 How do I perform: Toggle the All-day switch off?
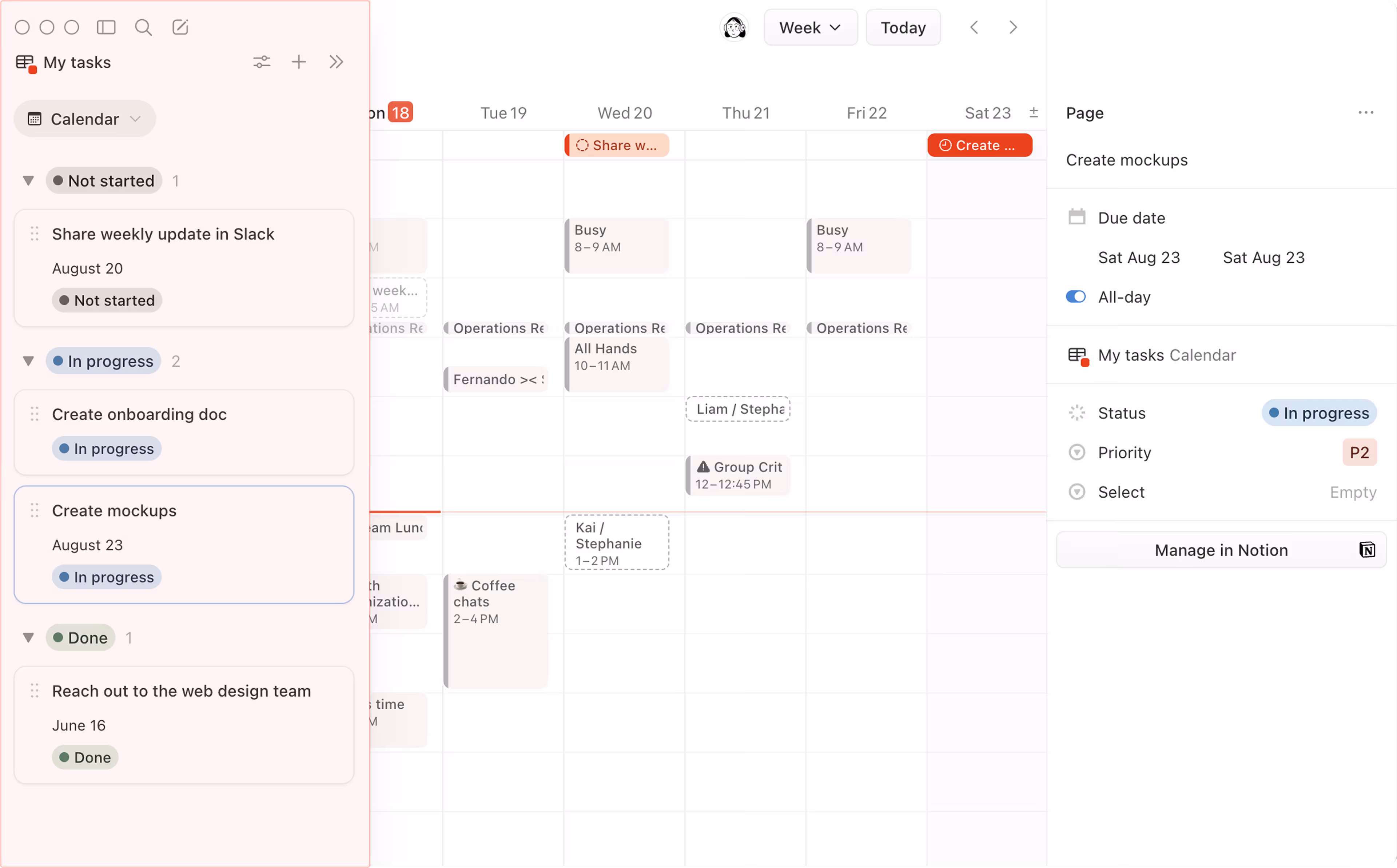1076,297
